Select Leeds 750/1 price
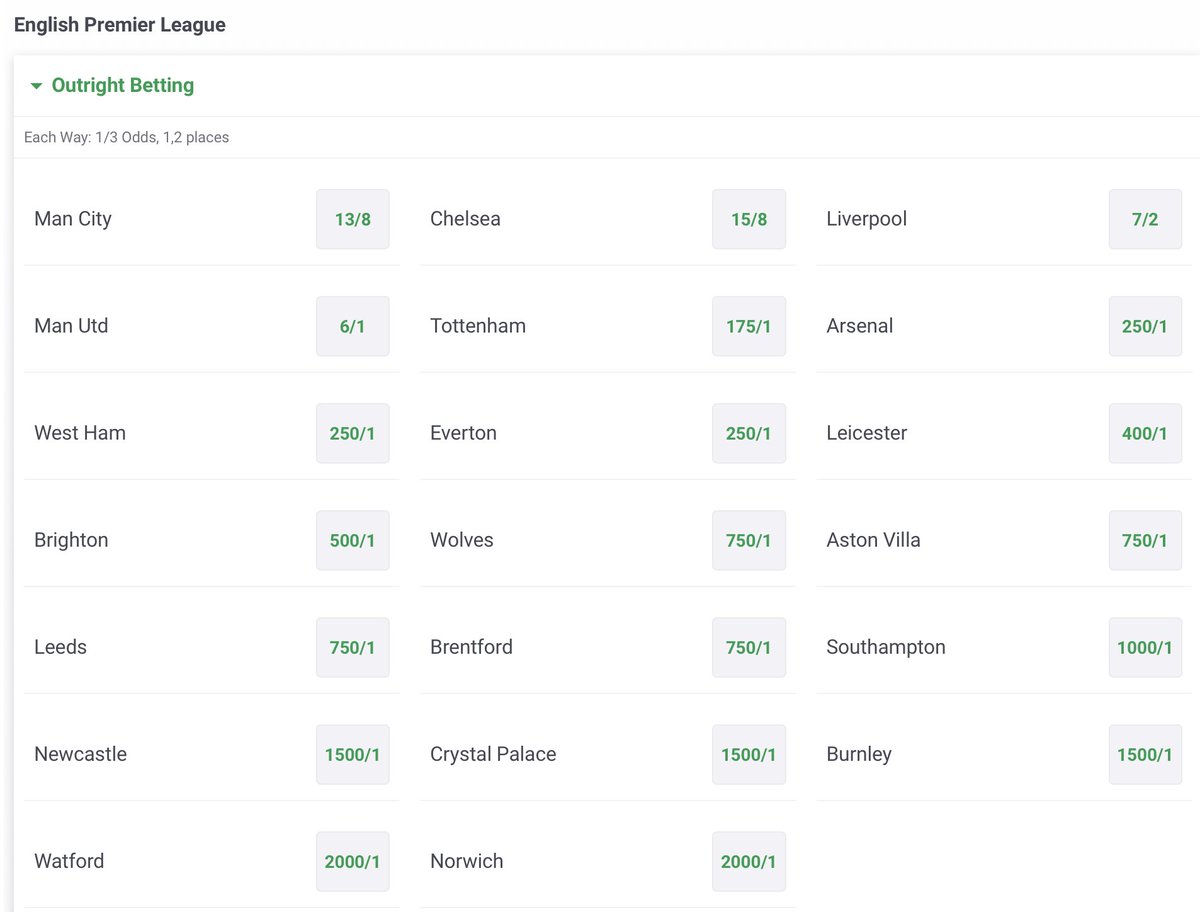Image resolution: width=1200 pixels, height=912 pixels. tap(352, 647)
